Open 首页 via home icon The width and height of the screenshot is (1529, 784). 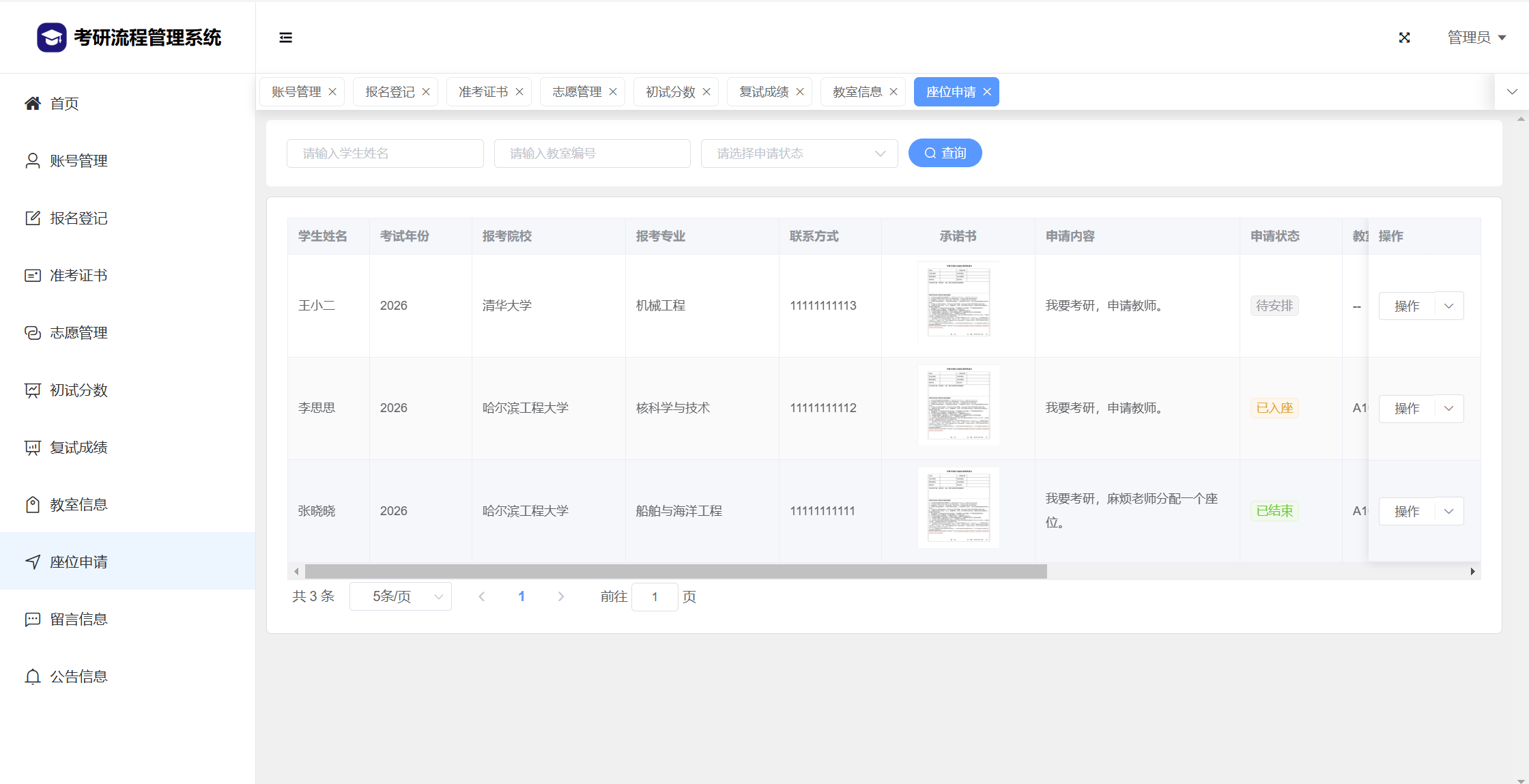(33, 104)
